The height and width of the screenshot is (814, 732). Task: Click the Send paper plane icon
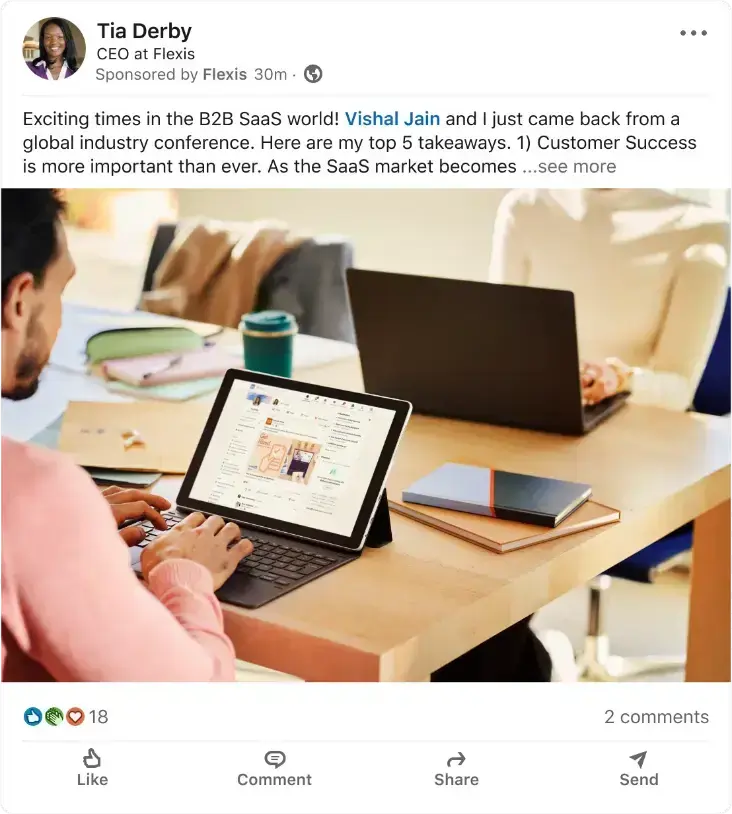[639, 759]
